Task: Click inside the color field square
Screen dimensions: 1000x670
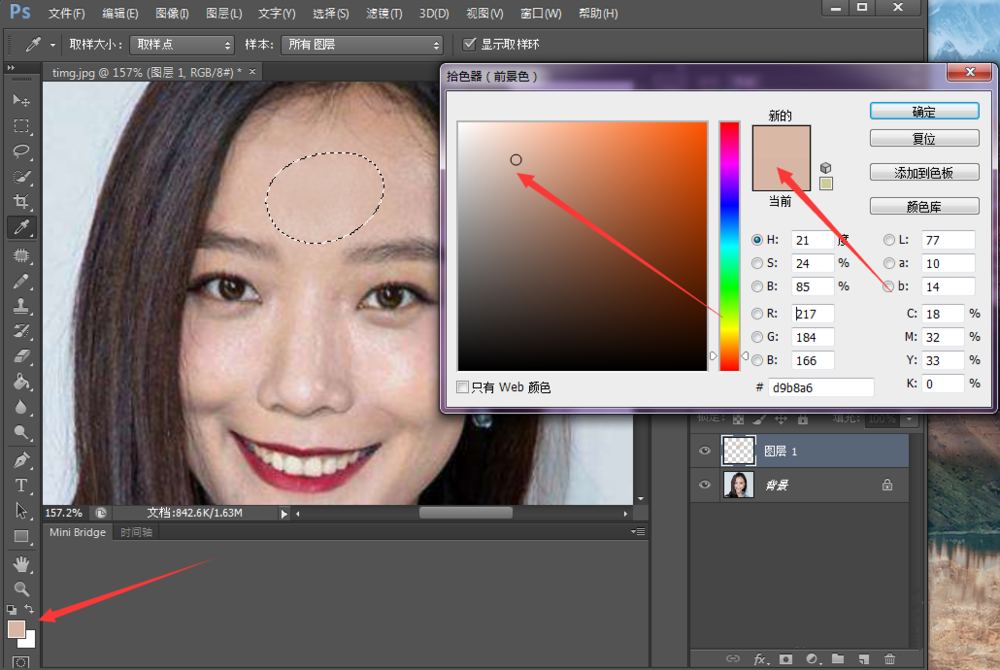Action: coord(582,246)
